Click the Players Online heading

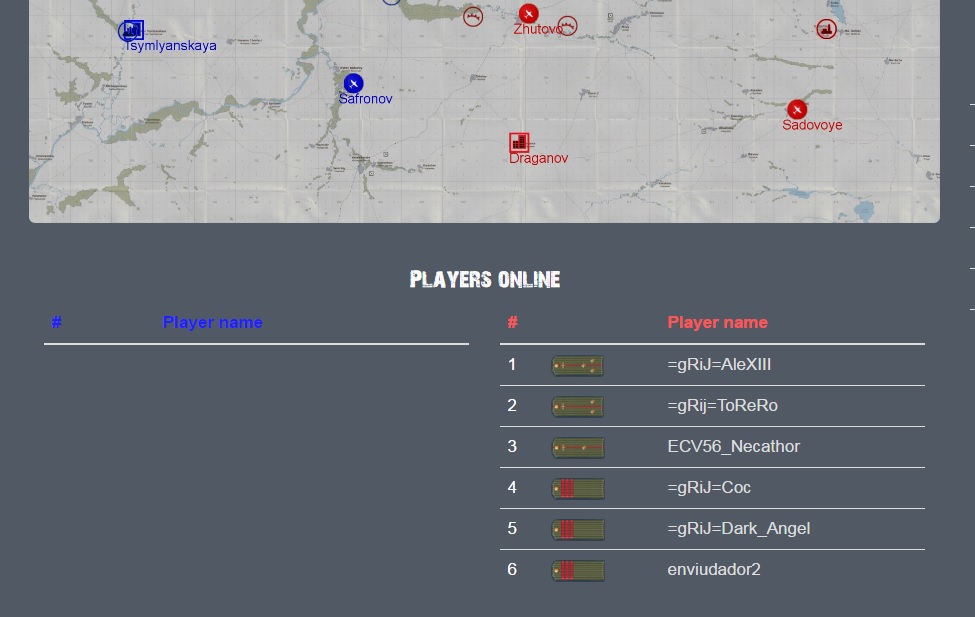(485, 279)
